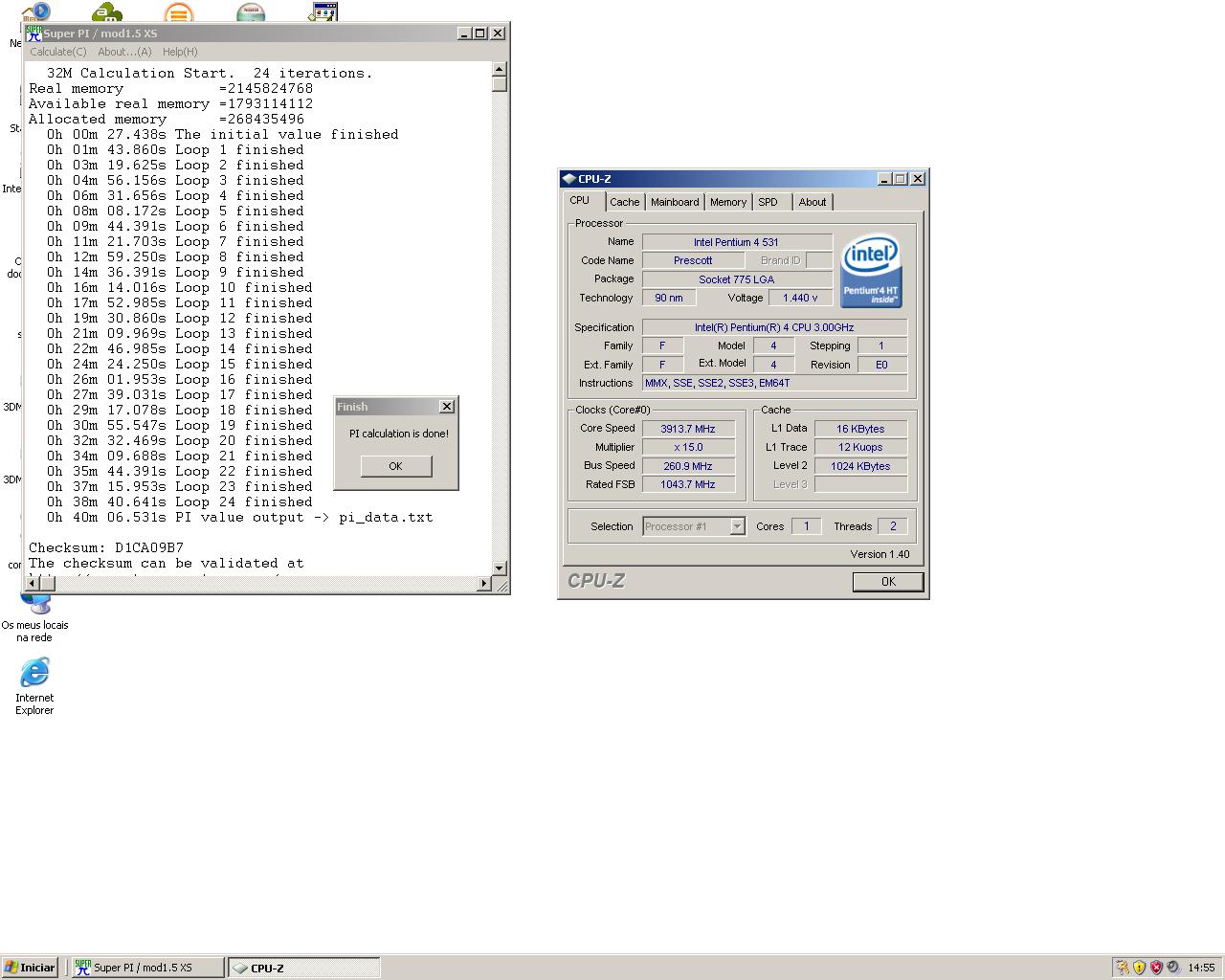This screenshot has height=980, width=1225.
Task: Click OK in the Finish dialog
Action: pyautogui.click(x=395, y=466)
